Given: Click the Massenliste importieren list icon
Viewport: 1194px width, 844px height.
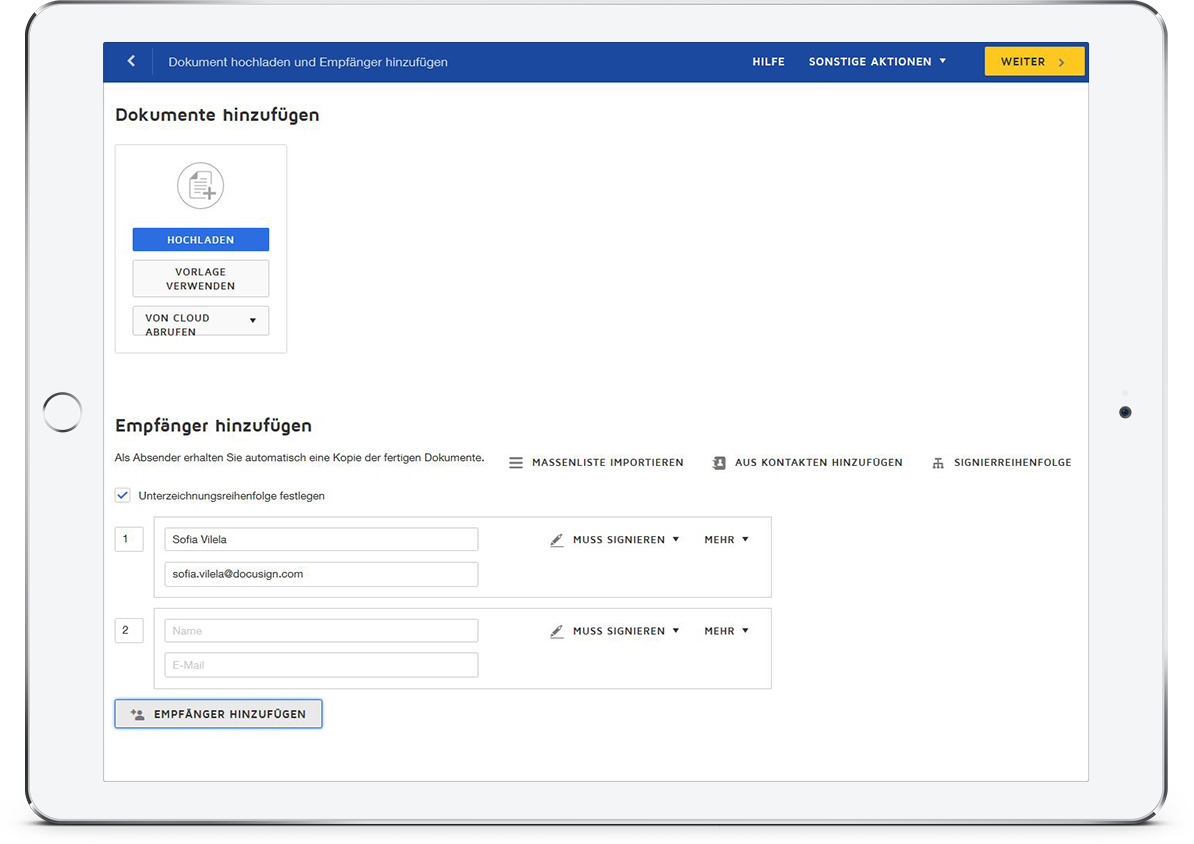Looking at the screenshot, I should click(x=516, y=463).
